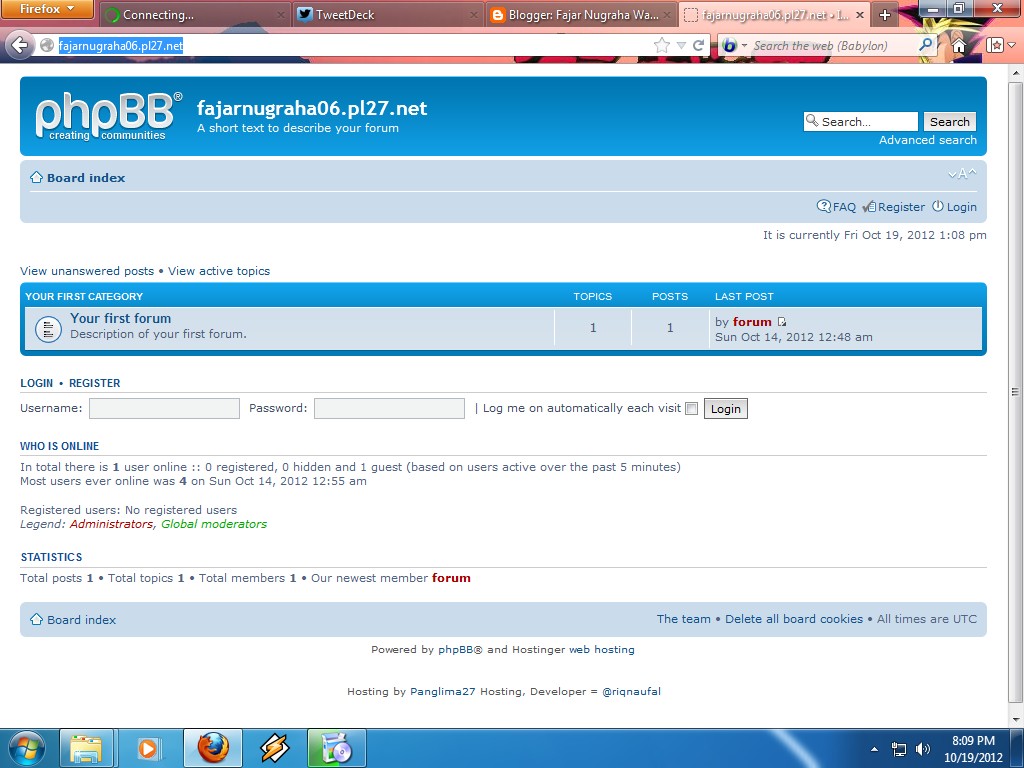Focus the forum Search text box
This screenshot has height=768, width=1024.
pos(861,121)
